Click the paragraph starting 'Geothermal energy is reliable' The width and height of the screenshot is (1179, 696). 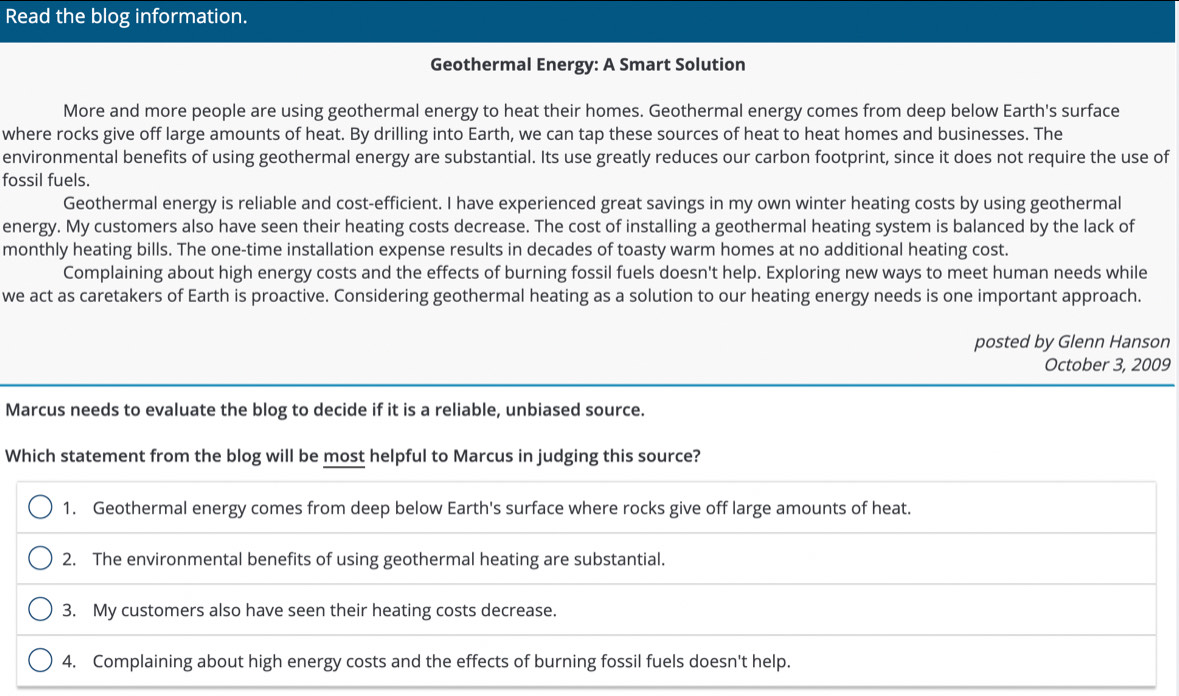(x=589, y=226)
